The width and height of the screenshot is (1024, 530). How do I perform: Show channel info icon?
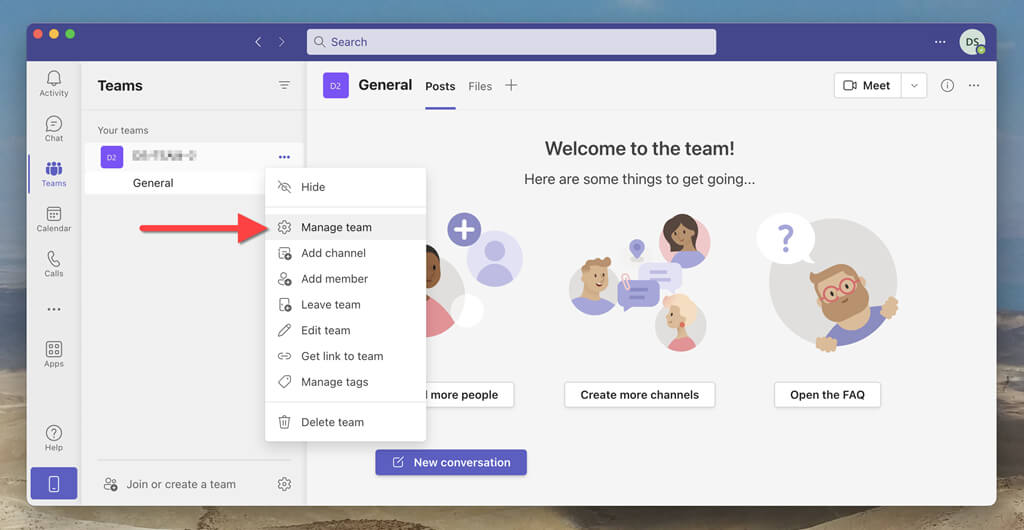(947, 86)
